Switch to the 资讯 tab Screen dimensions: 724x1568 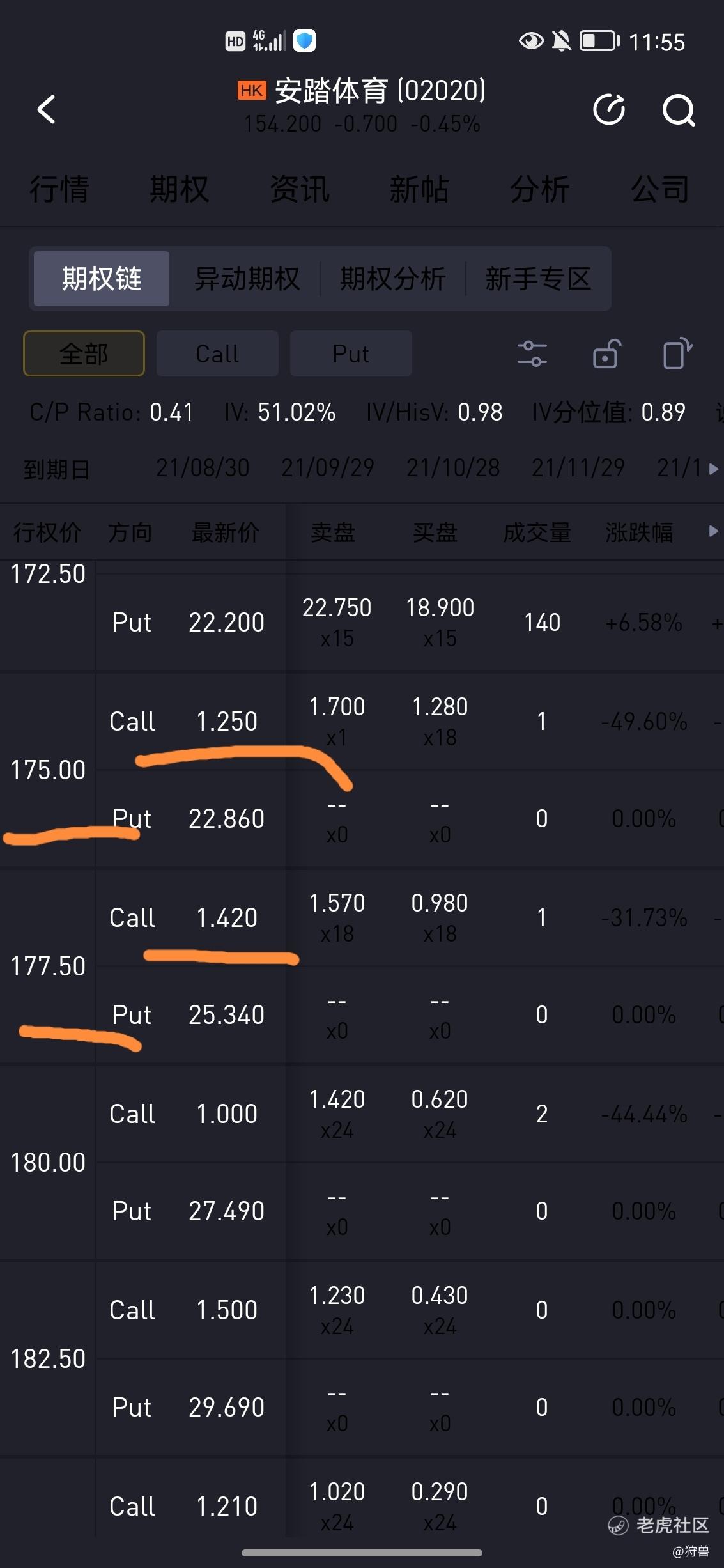[x=299, y=189]
